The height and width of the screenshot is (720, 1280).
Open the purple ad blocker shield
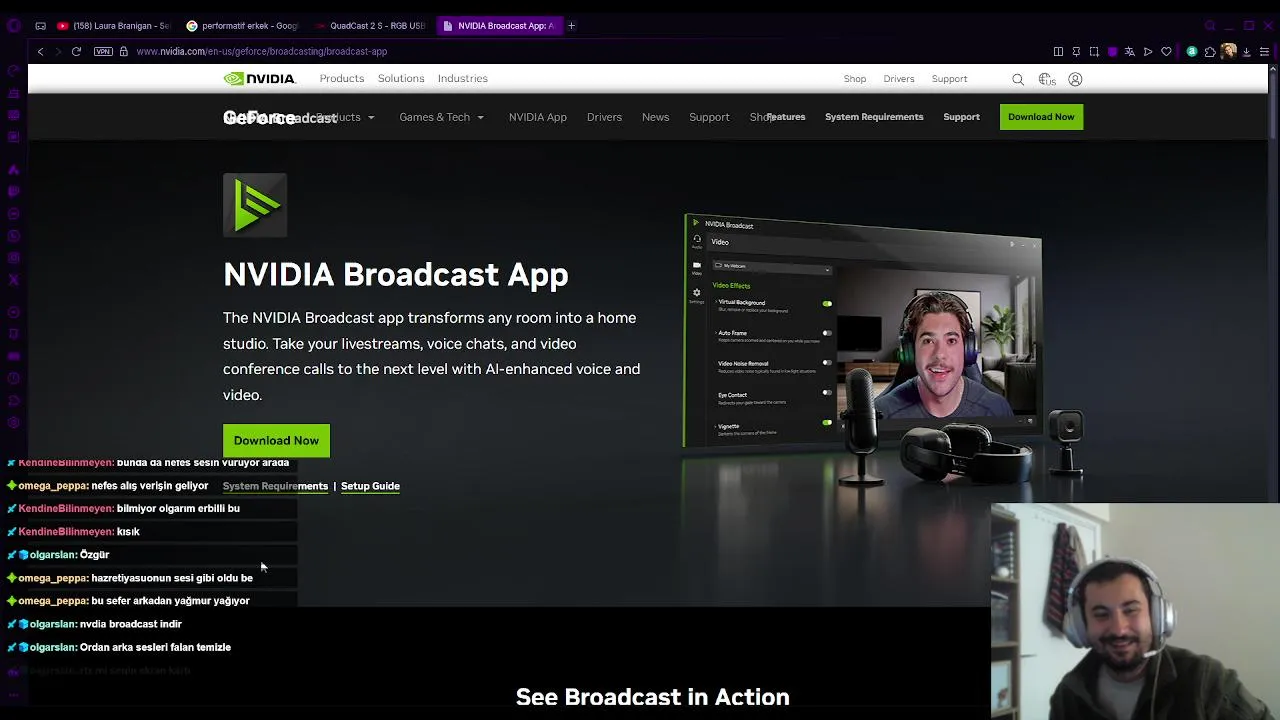coord(1112,51)
